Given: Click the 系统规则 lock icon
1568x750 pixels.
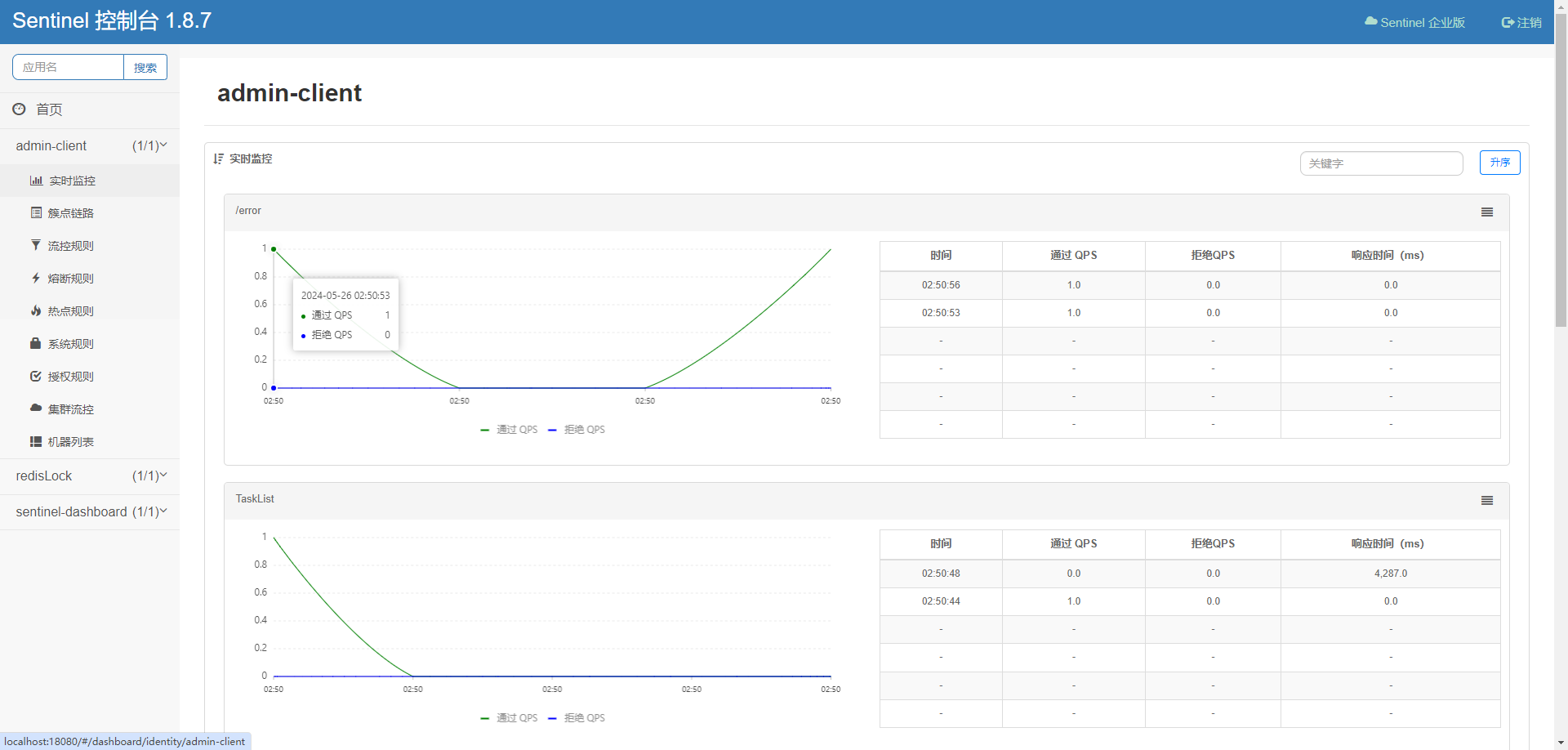Looking at the screenshot, I should coord(36,343).
